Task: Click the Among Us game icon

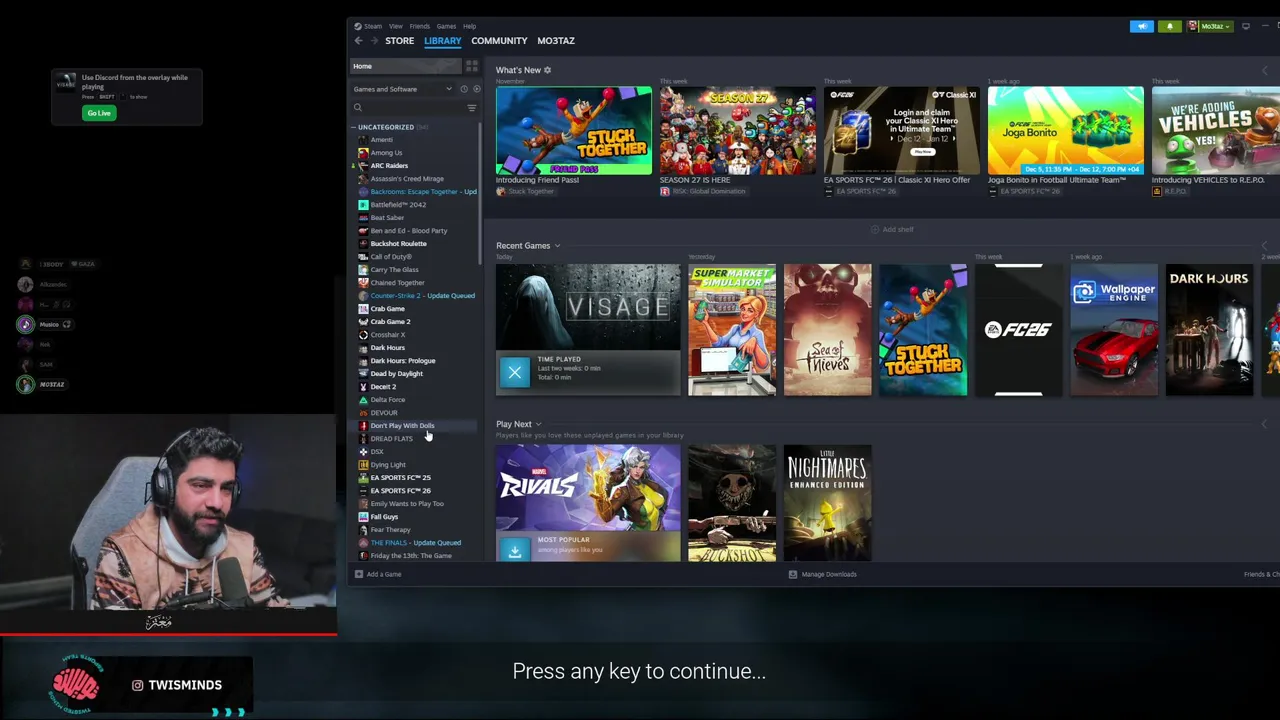Action: (x=363, y=153)
